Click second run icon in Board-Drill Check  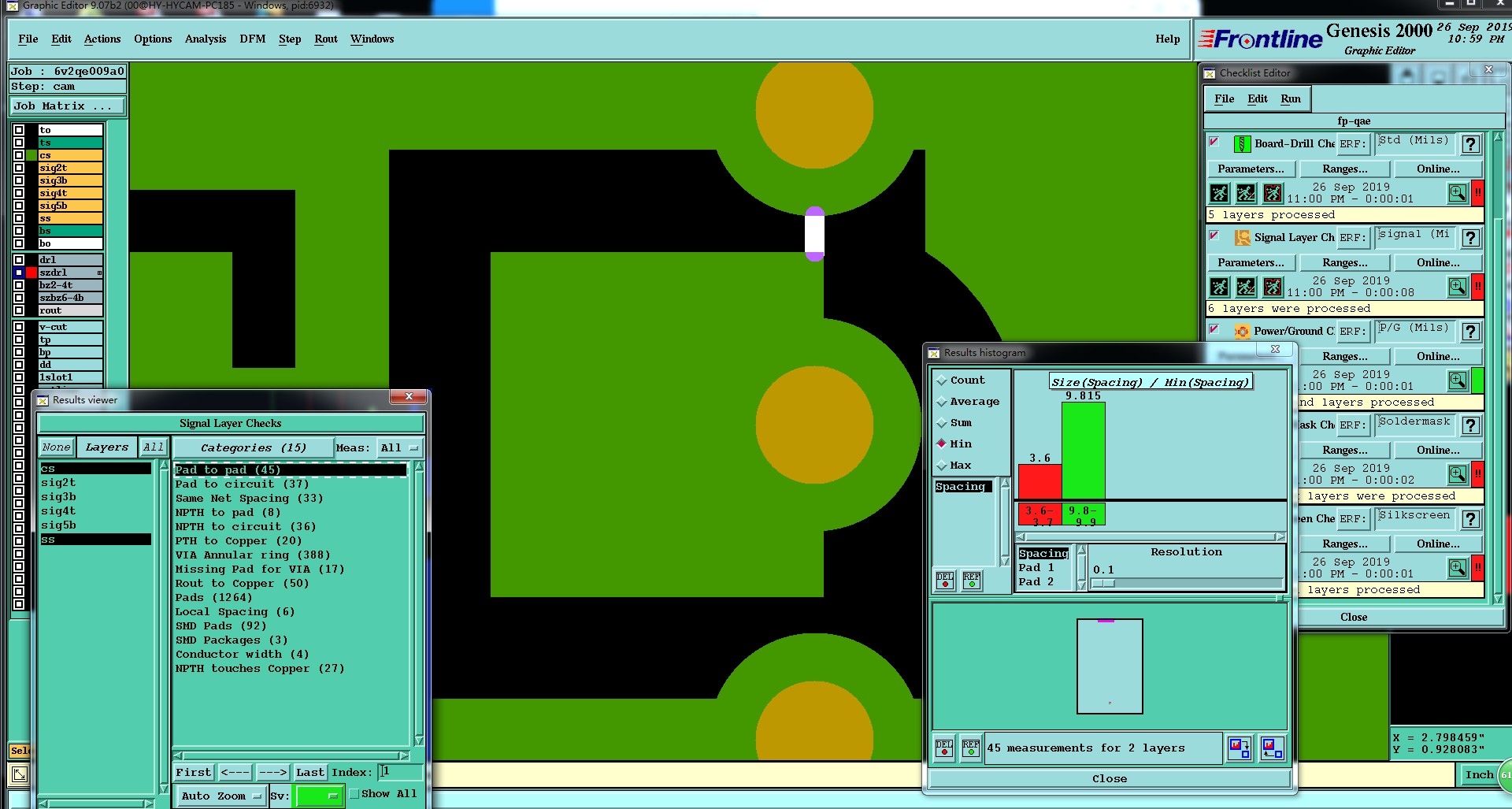click(1246, 193)
